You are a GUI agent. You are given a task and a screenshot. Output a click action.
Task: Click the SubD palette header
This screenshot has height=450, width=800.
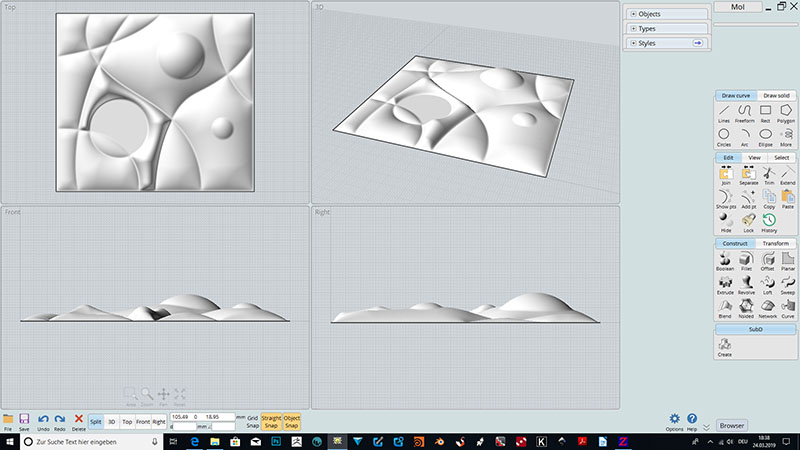click(x=756, y=330)
